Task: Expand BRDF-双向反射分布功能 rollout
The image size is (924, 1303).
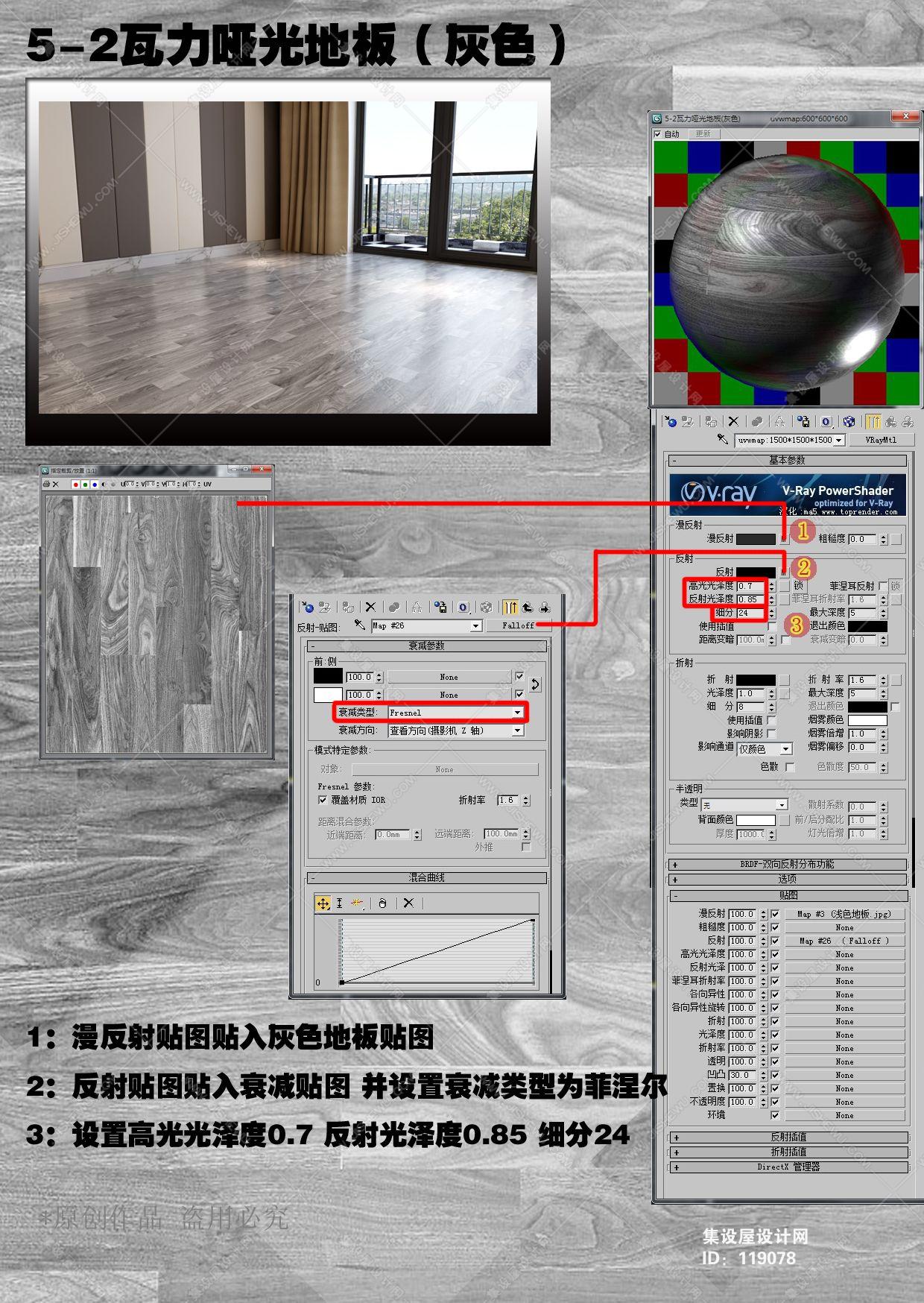Action: point(787,865)
